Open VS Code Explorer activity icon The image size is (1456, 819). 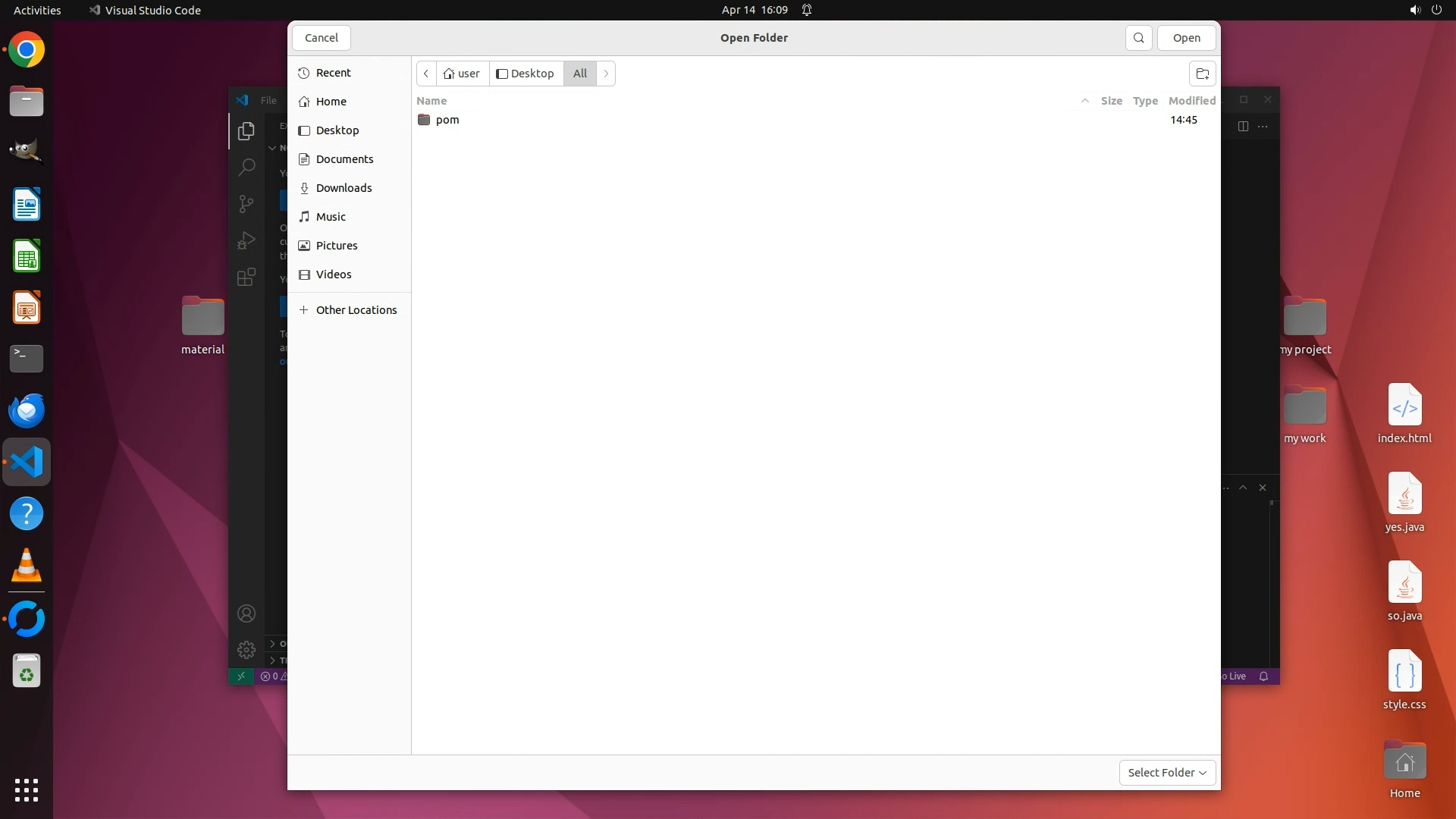tap(246, 131)
